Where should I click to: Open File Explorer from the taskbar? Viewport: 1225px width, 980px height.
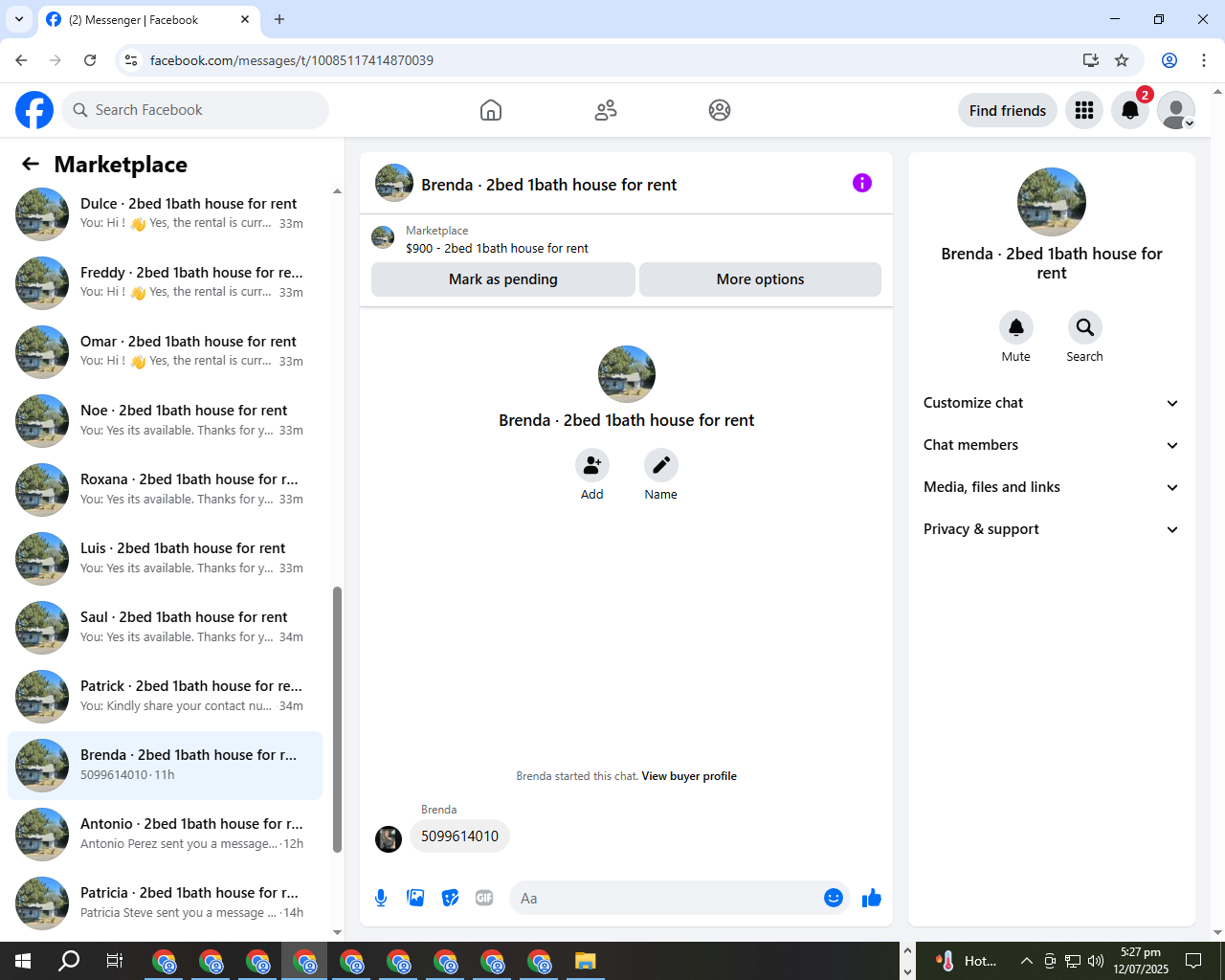[586, 961]
